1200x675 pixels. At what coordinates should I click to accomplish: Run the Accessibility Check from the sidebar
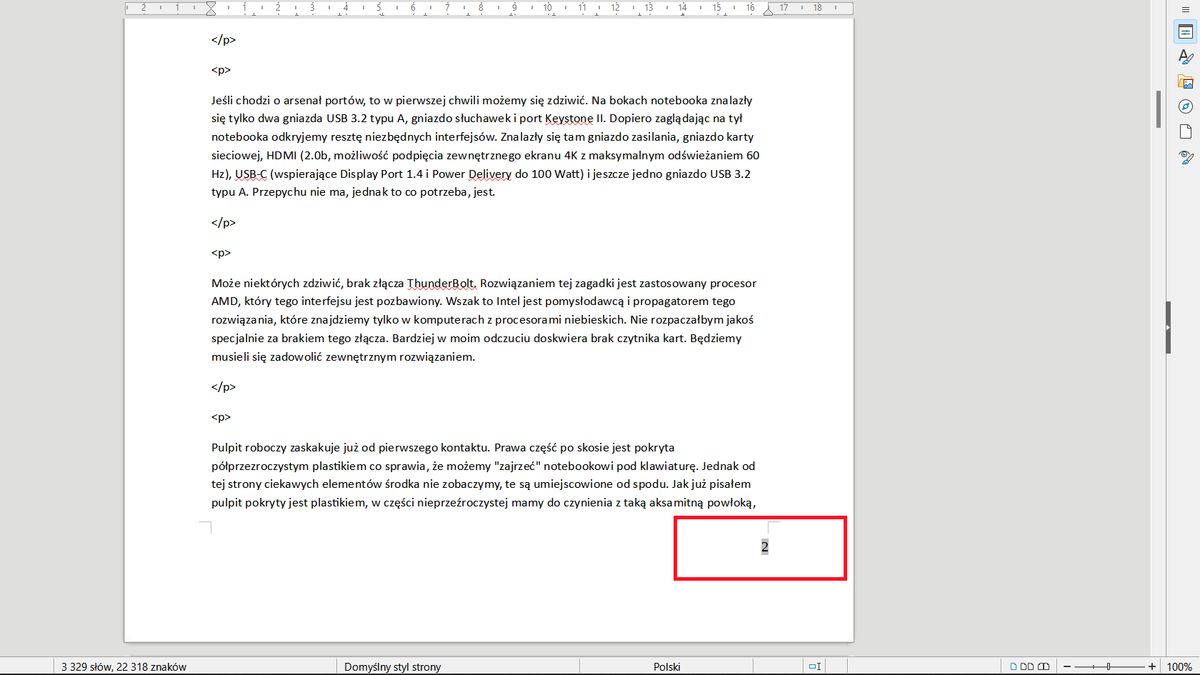(1184, 157)
